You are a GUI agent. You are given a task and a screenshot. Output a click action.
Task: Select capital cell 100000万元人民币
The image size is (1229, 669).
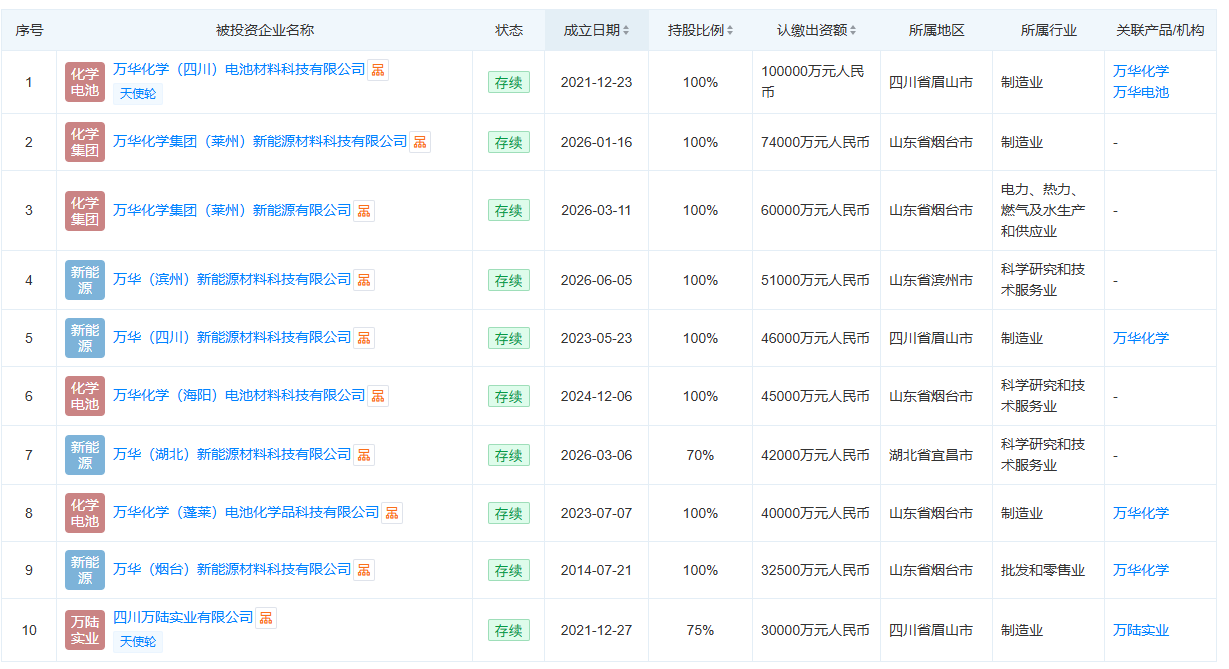click(x=814, y=82)
